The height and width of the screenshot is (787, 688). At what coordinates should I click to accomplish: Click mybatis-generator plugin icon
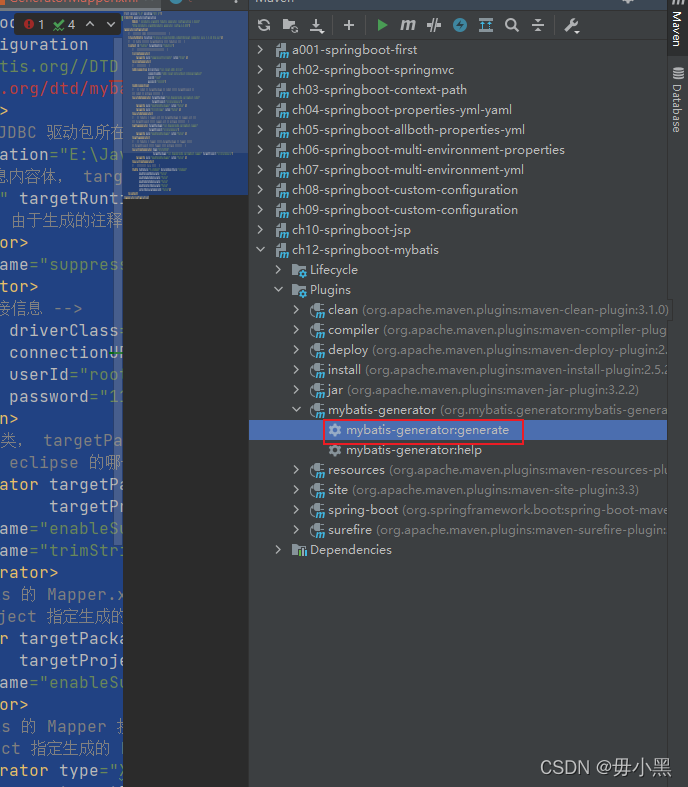click(317, 411)
